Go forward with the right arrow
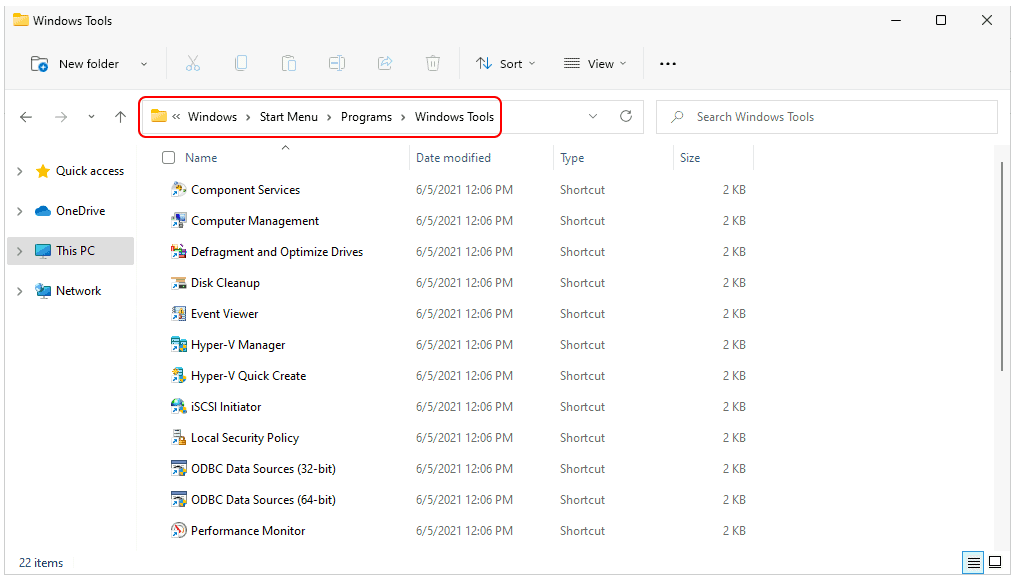 [x=61, y=117]
